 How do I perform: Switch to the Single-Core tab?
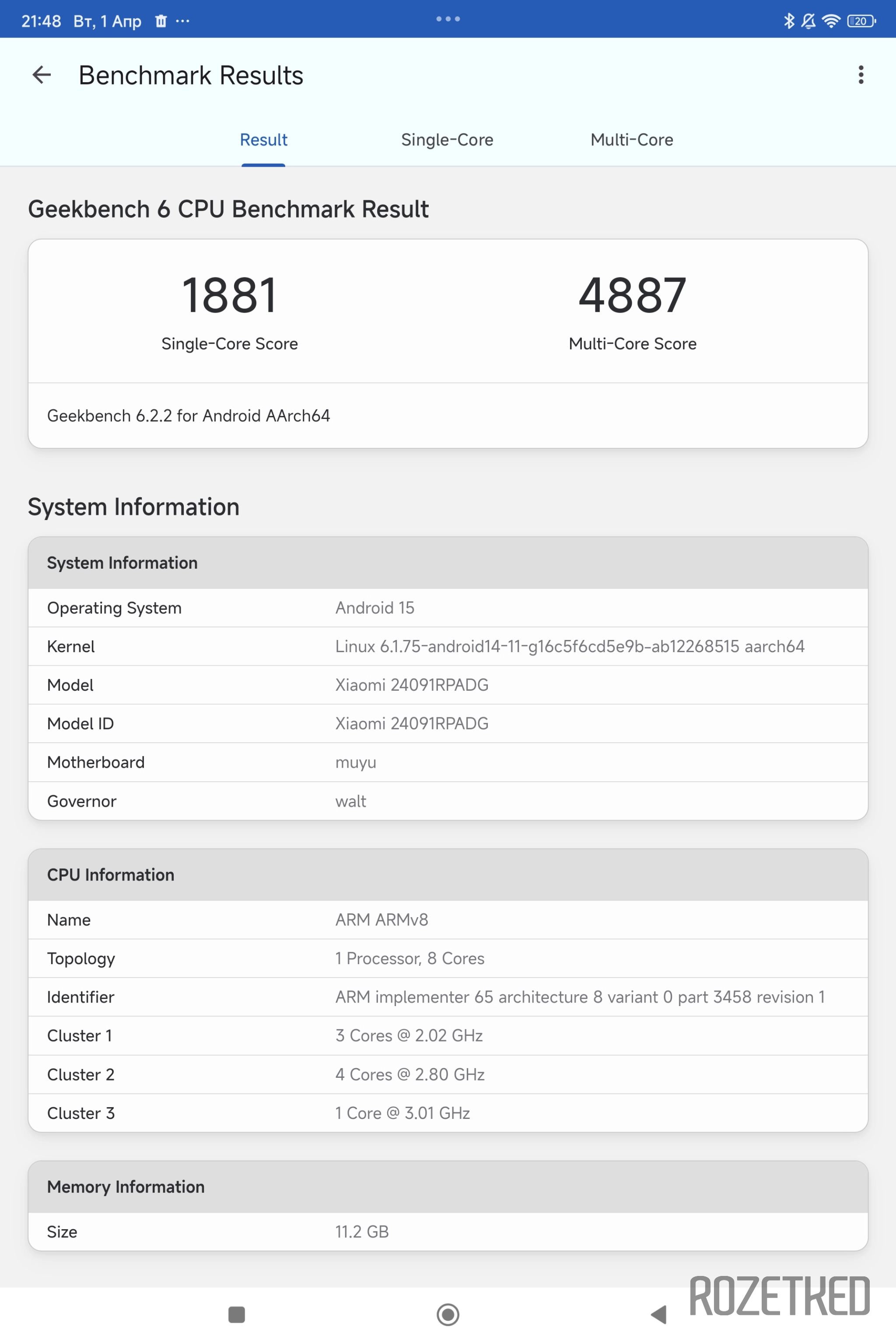pos(448,140)
